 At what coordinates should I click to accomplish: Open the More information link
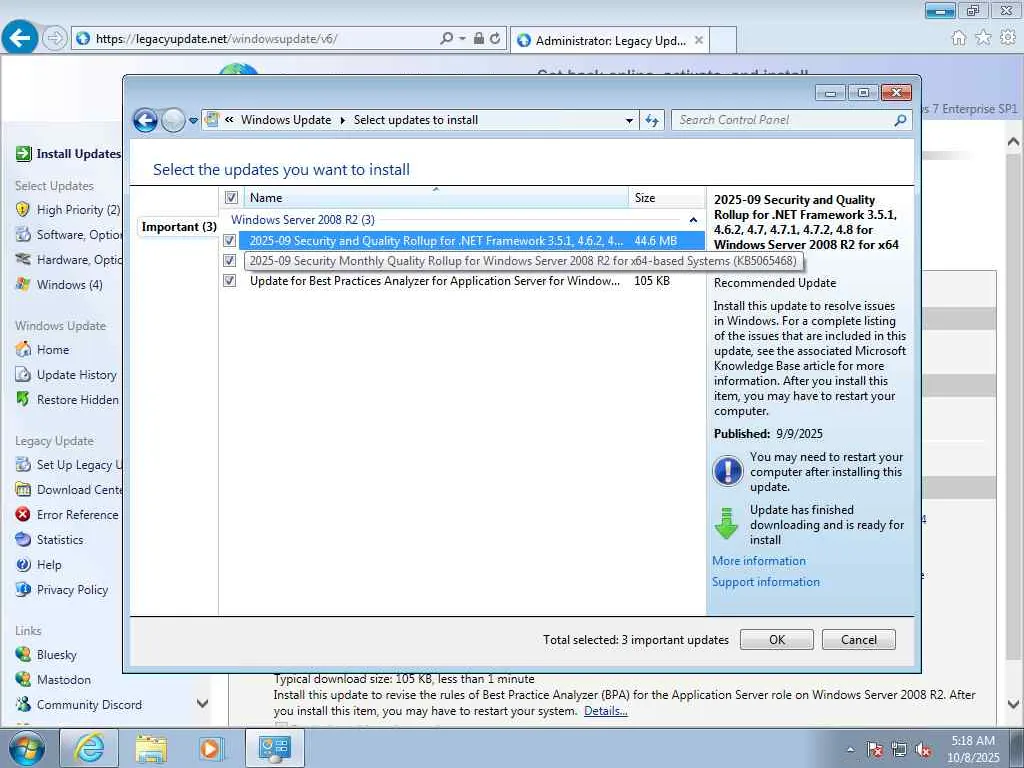point(759,561)
